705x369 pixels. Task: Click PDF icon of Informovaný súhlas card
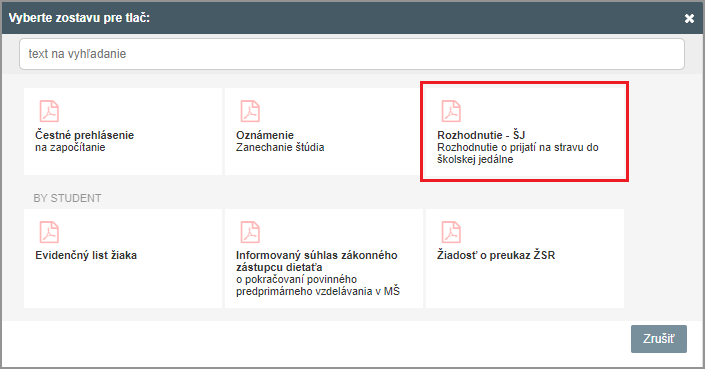250,232
